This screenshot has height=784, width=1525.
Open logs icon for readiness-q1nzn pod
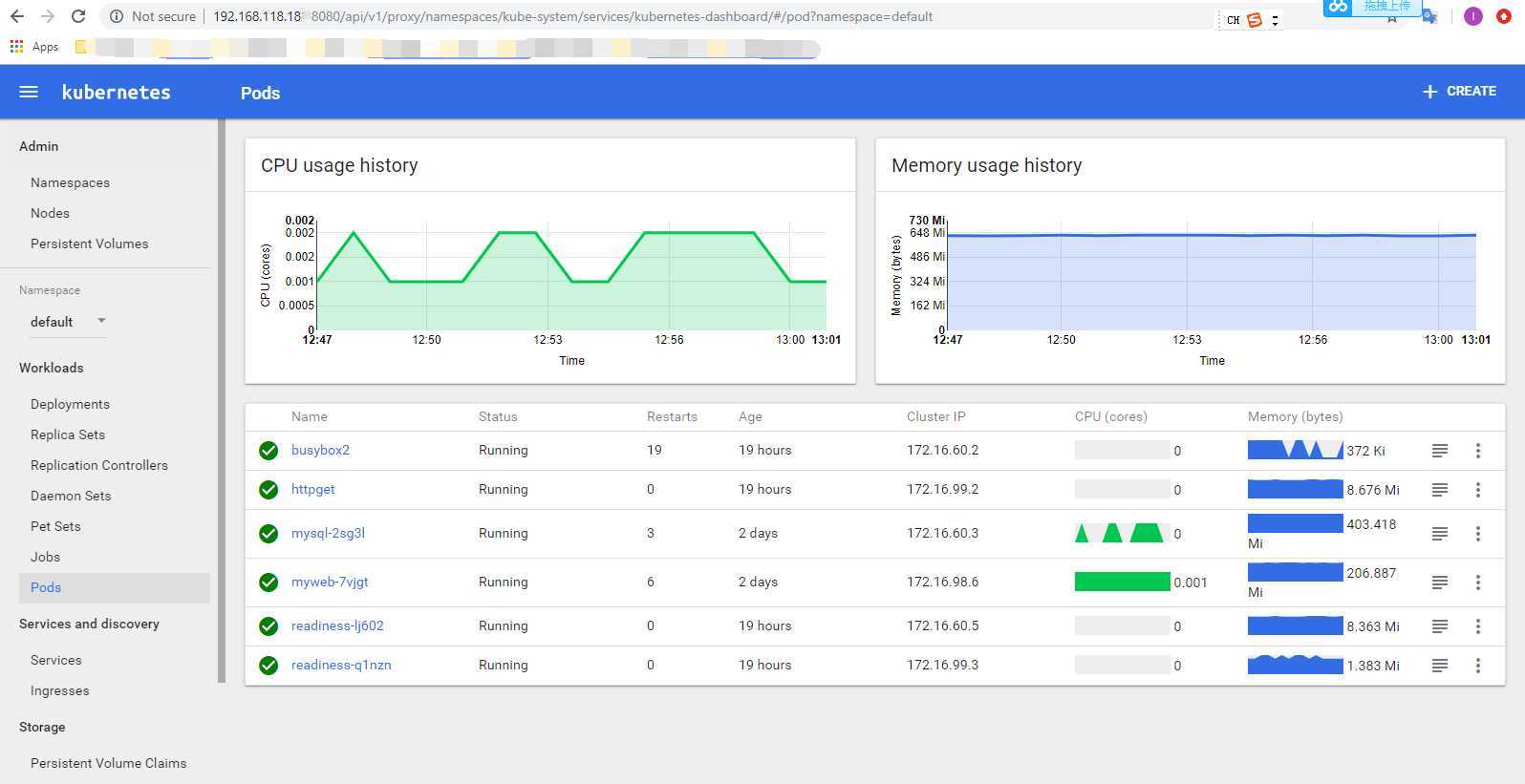point(1440,666)
